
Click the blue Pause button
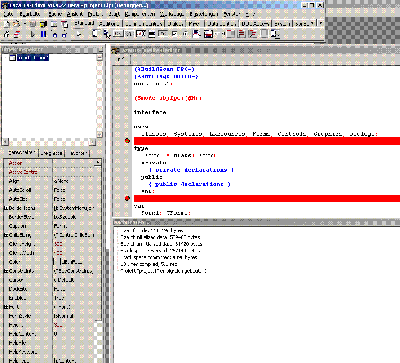[43, 34]
